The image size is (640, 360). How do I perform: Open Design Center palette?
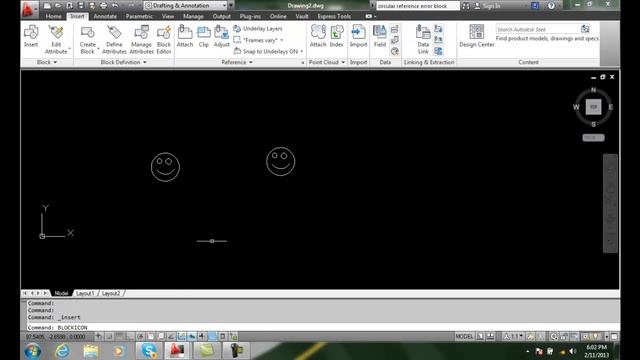point(476,36)
